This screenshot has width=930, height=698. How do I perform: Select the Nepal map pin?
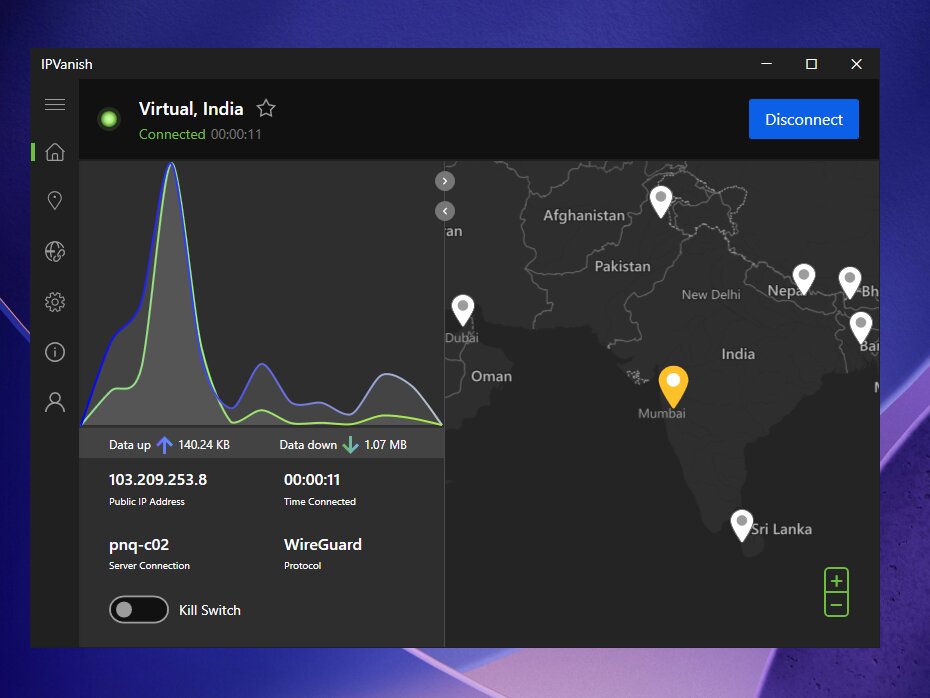click(x=804, y=280)
